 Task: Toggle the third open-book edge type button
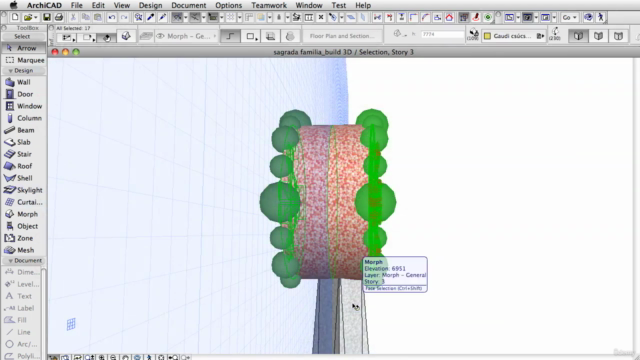pyautogui.click(x=618, y=36)
